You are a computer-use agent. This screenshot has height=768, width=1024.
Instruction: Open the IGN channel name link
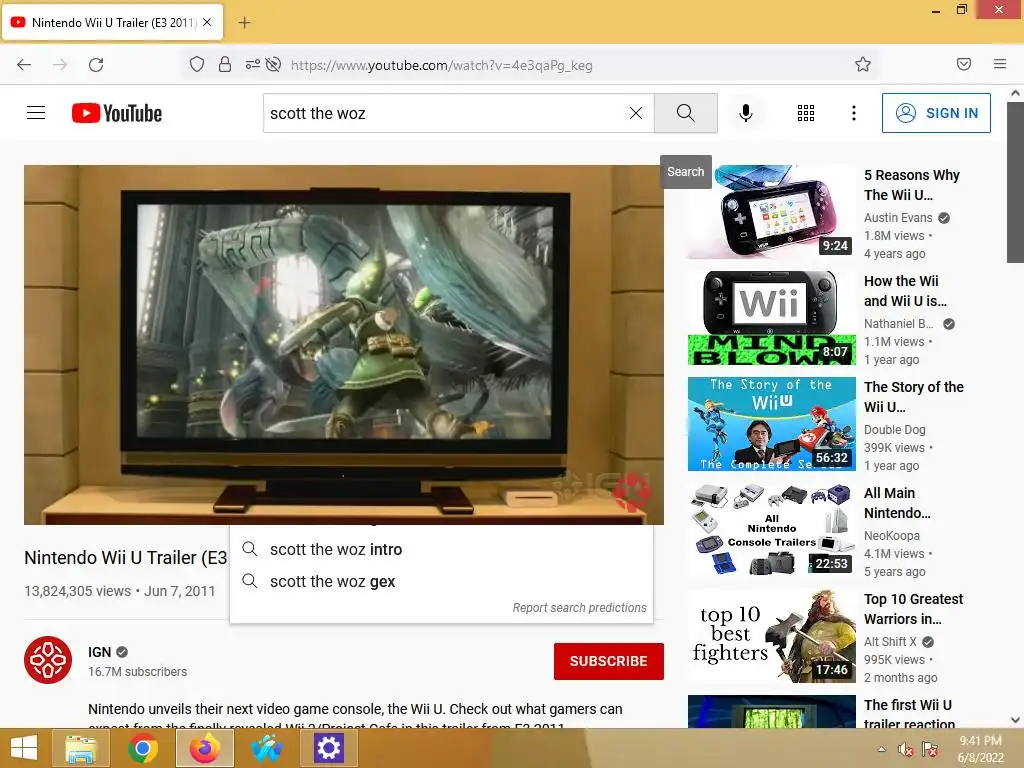click(99, 652)
